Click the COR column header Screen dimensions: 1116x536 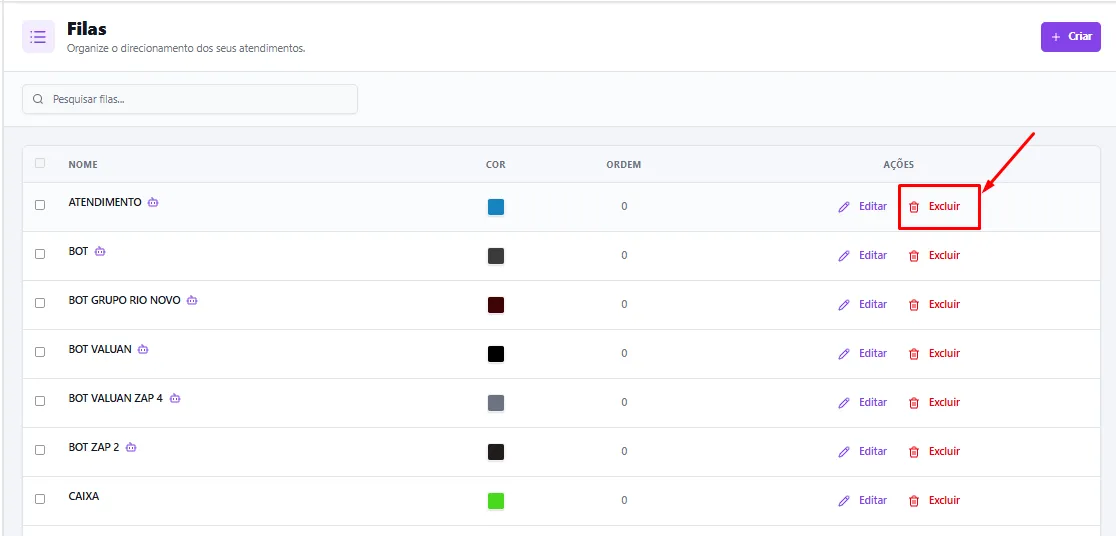[496, 164]
